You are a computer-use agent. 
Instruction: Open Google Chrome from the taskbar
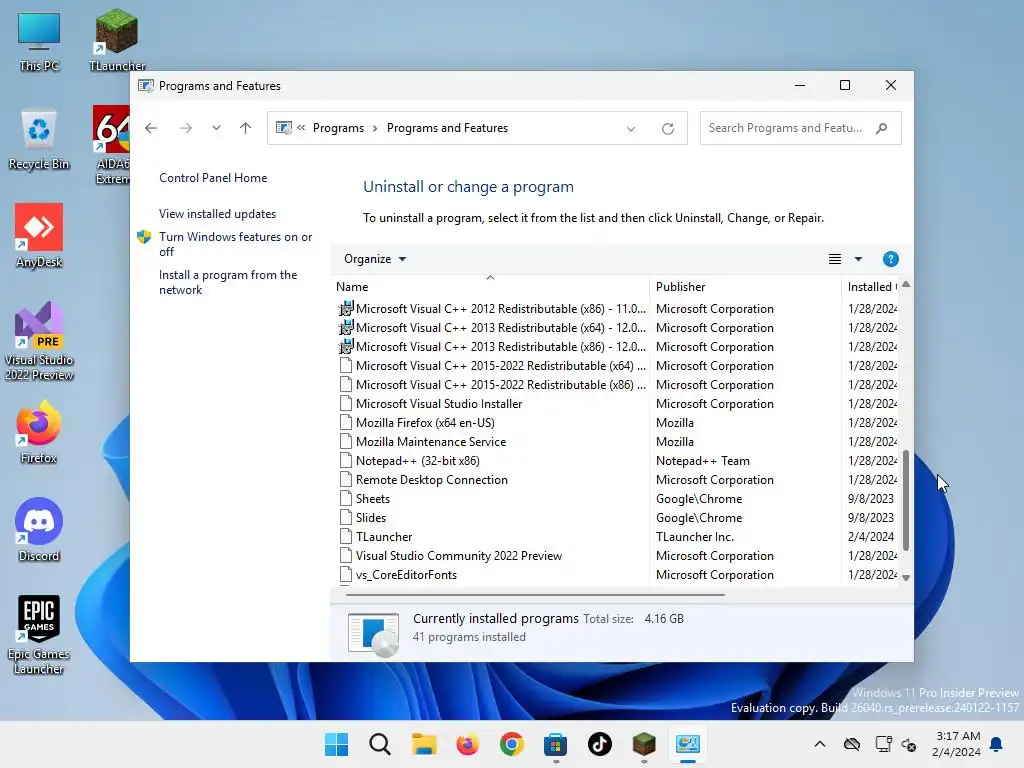512,744
